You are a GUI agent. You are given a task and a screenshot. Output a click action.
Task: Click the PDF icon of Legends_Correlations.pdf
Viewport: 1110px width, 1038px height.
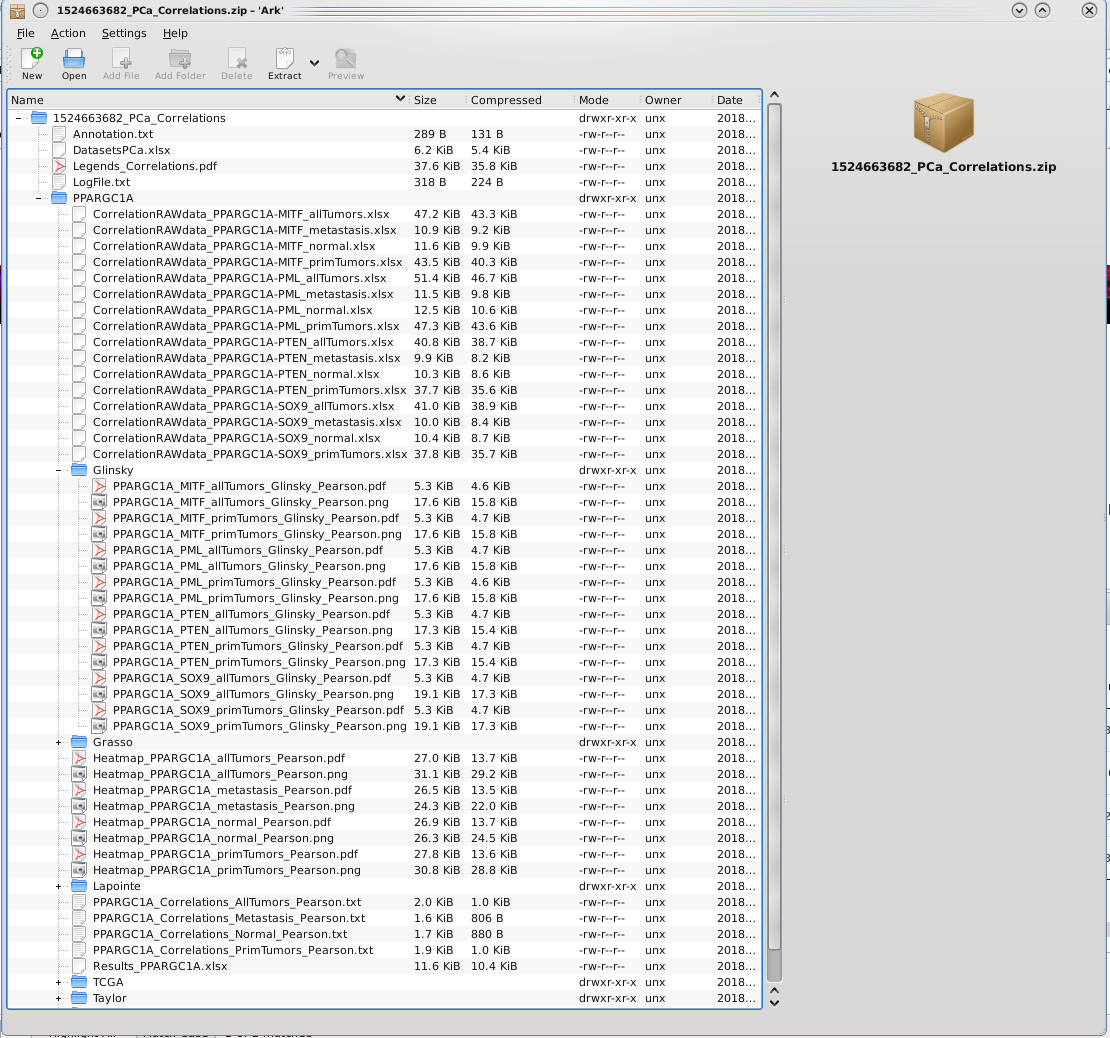point(60,166)
